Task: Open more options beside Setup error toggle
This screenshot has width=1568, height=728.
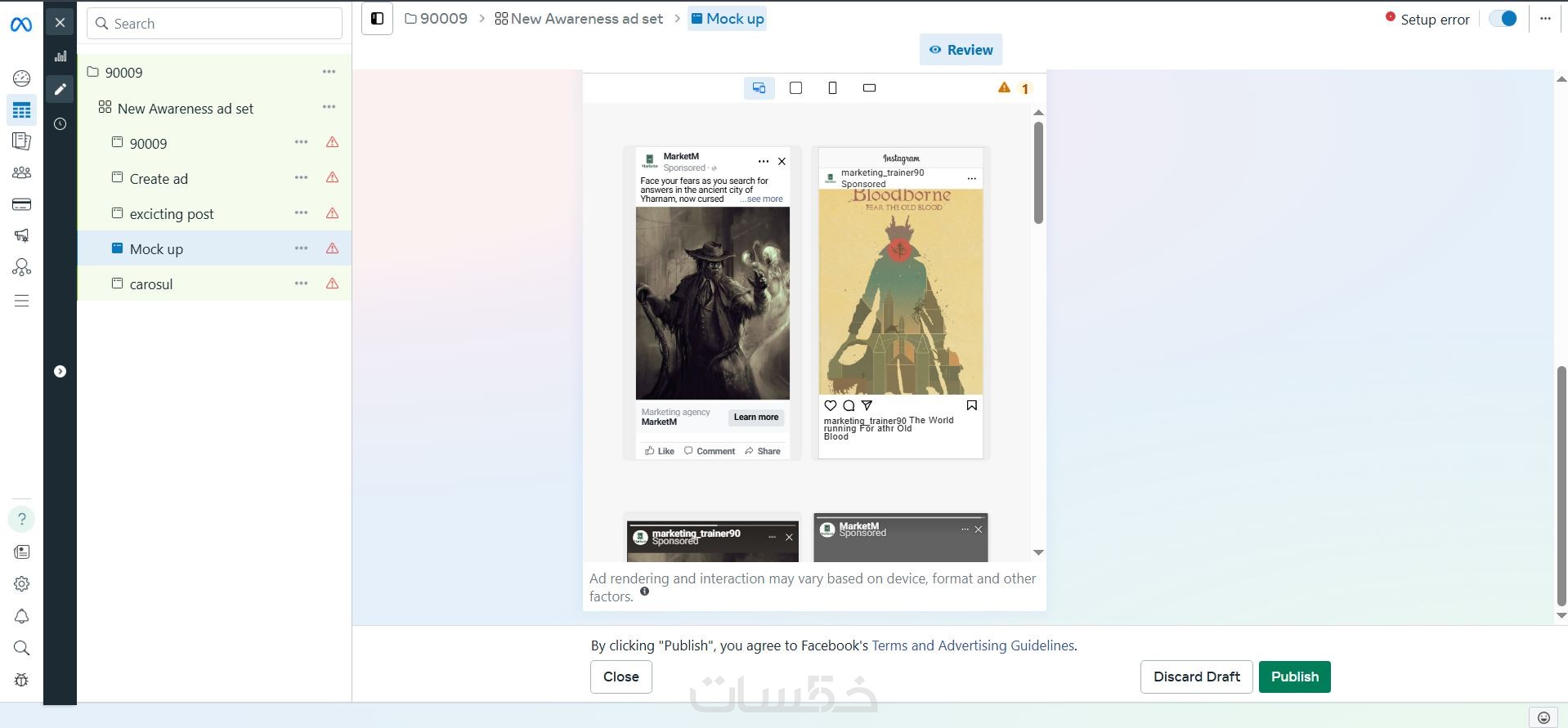Action: pyautogui.click(x=1545, y=19)
